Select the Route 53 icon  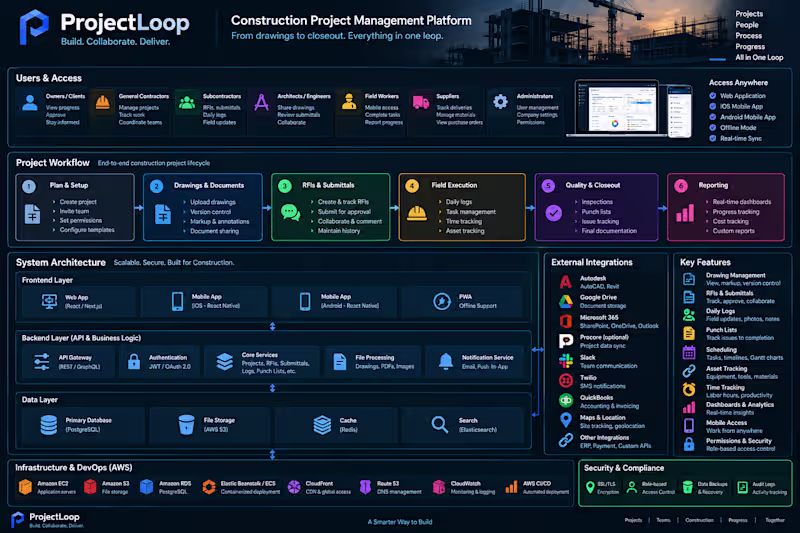365,487
